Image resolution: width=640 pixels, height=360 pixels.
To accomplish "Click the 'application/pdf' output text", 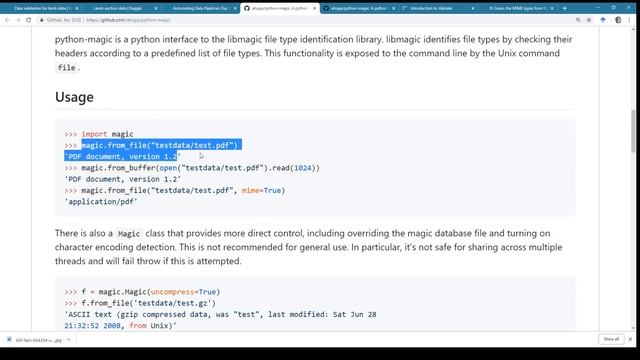I will [x=101, y=202].
